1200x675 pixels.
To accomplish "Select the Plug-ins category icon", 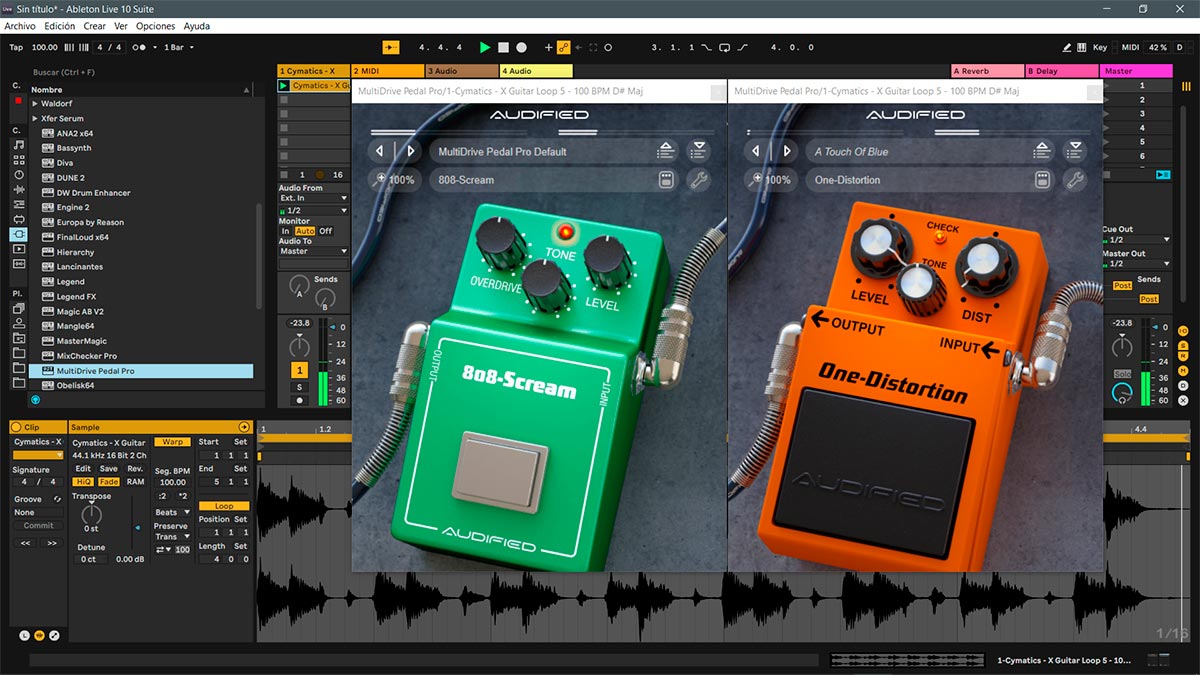I will 18,235.
